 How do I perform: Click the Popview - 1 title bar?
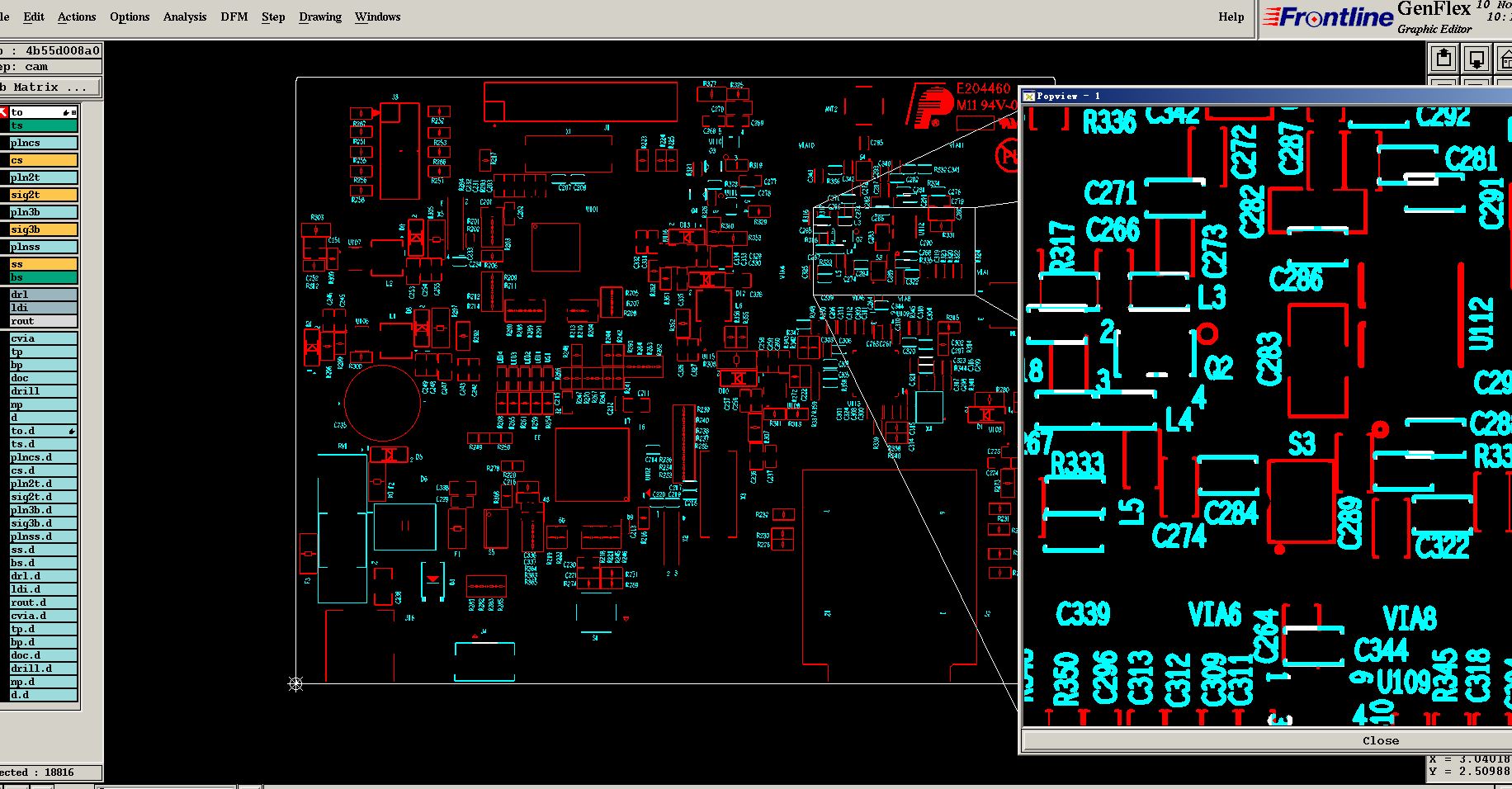click(x=1267, y=96)
